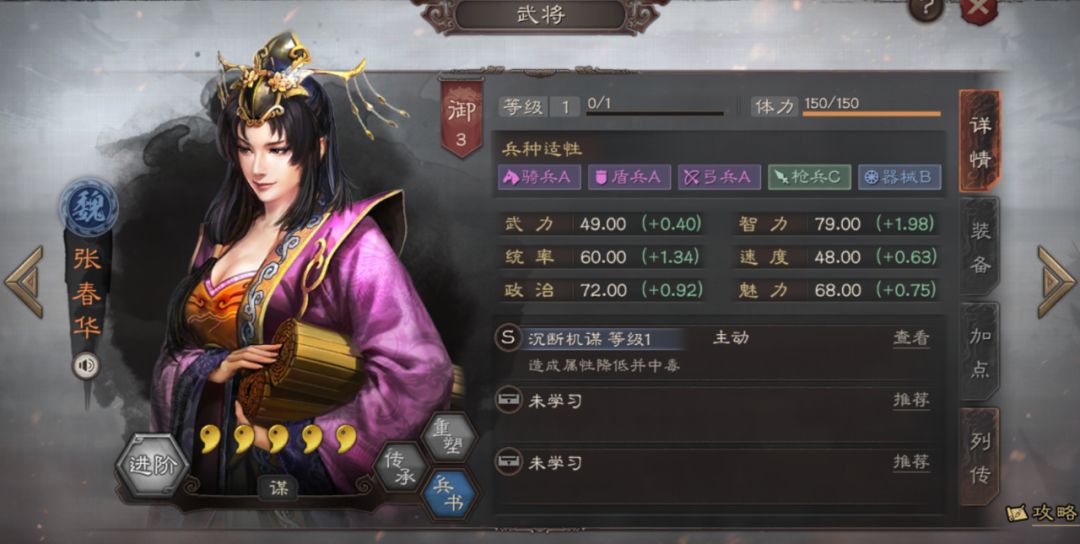Go to previous general with left arrow
The image size is (1080, 544).
click(x=24, y=282)
